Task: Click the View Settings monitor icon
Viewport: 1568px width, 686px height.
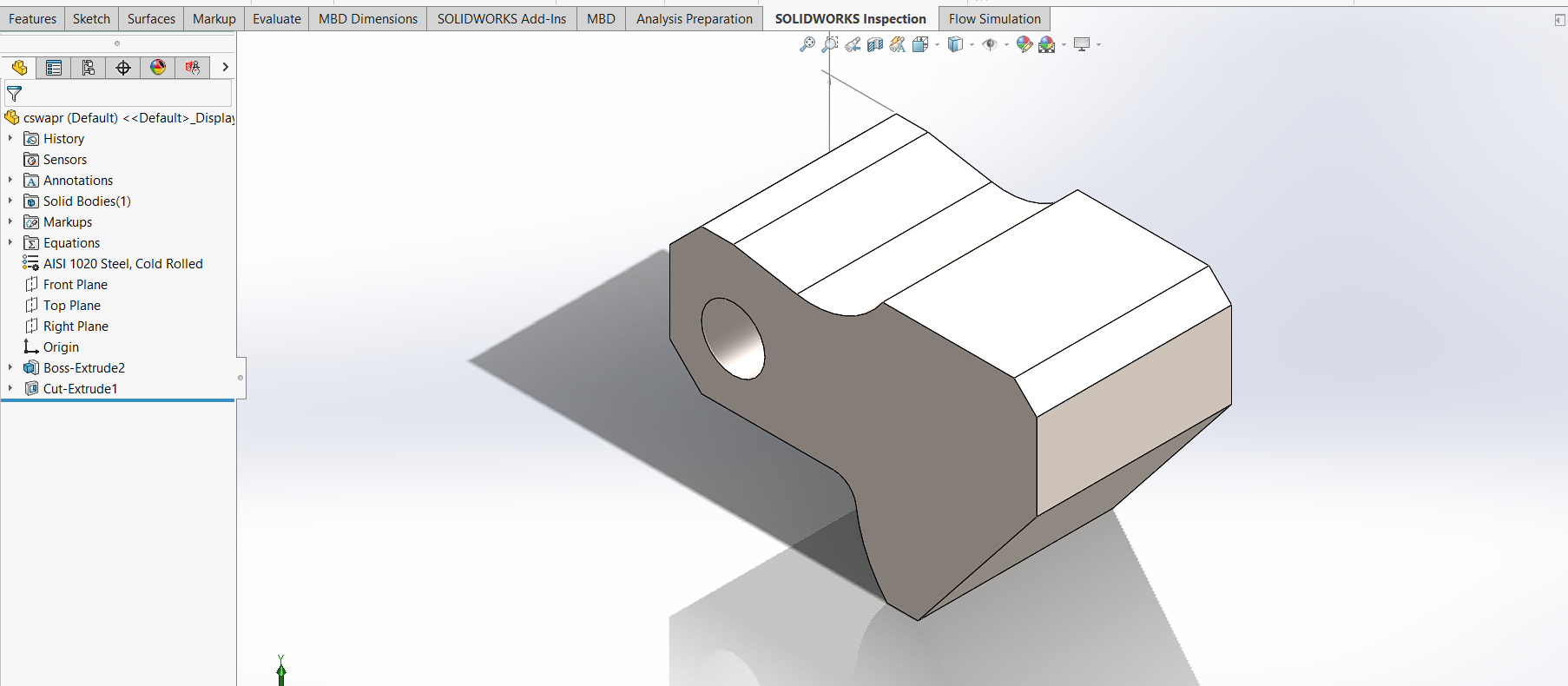Action: tap(1082, 44)
